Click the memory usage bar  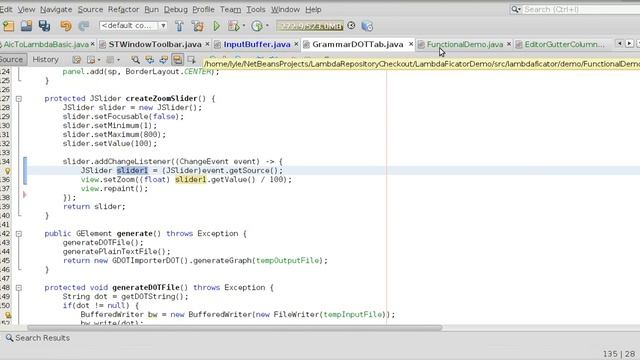310,26
